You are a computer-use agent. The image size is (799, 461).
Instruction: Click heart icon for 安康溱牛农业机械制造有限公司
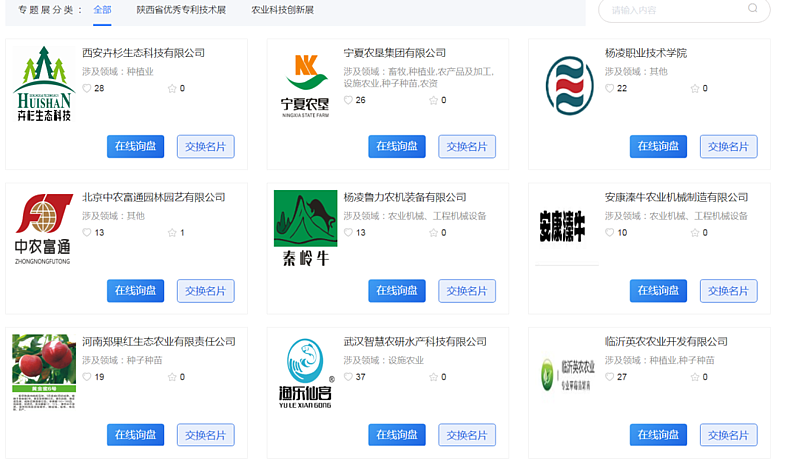[x=610, y=233]
